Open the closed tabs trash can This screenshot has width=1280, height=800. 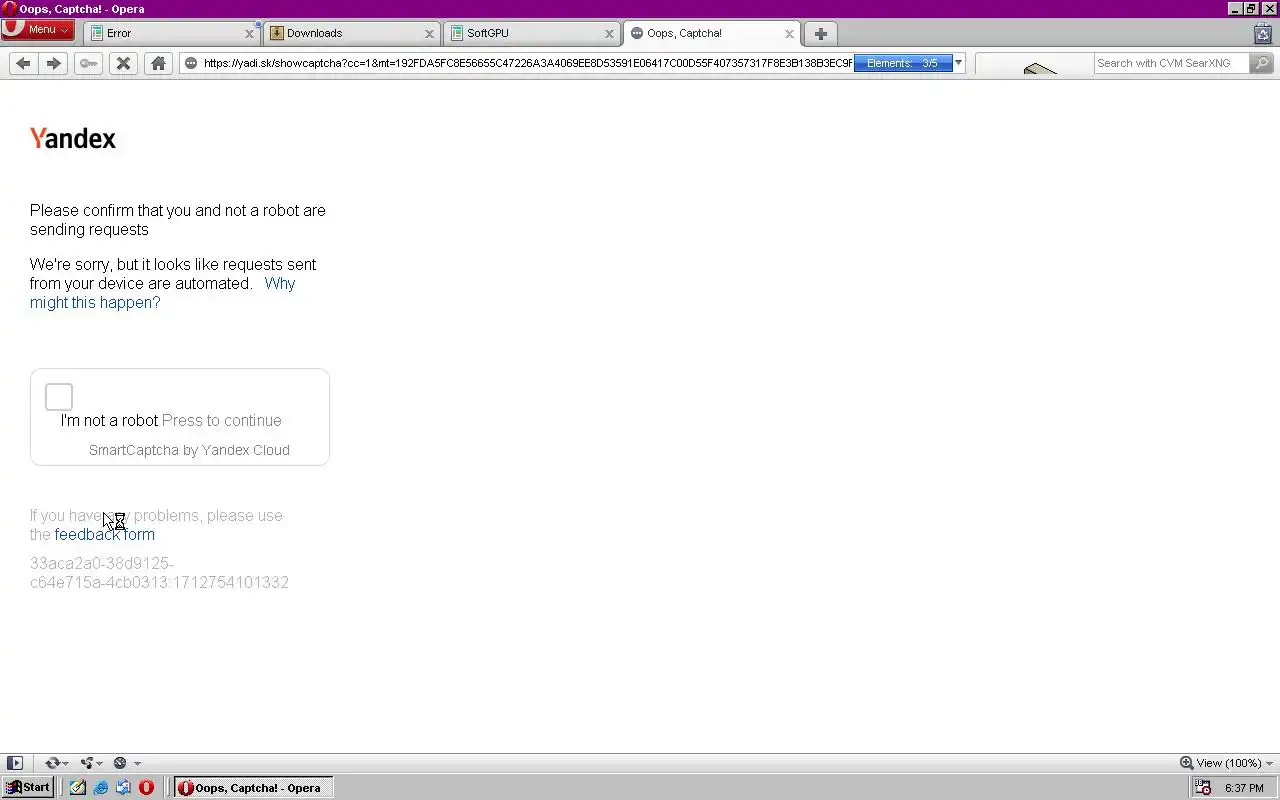tap(1263, 33)
